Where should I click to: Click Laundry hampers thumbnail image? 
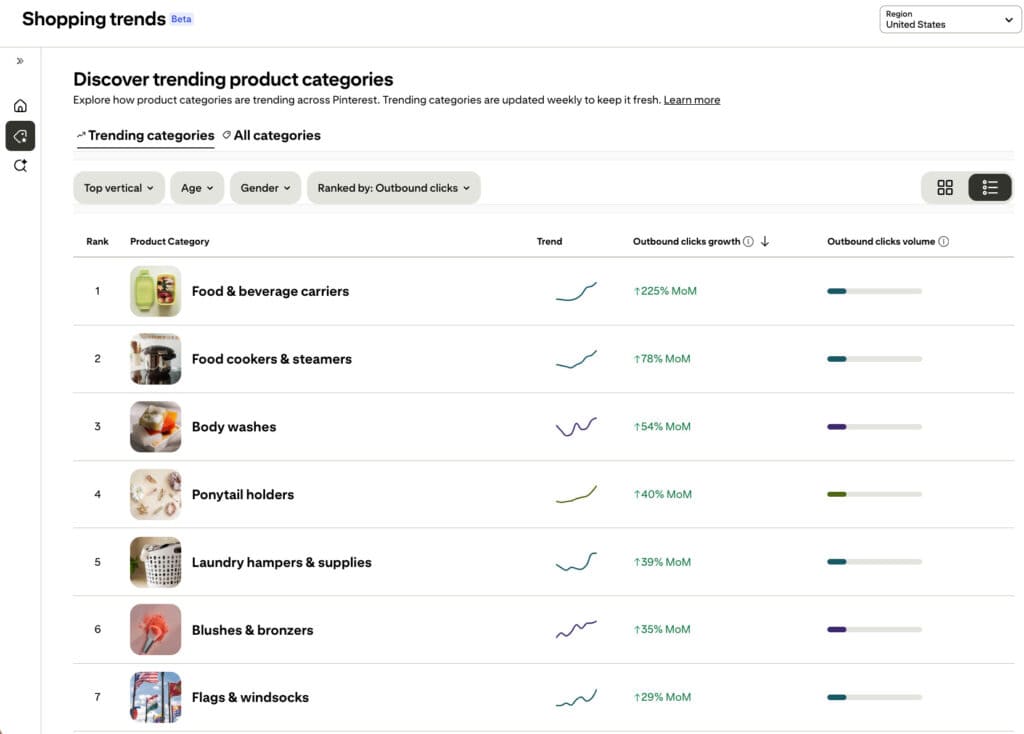pos(155,562)
